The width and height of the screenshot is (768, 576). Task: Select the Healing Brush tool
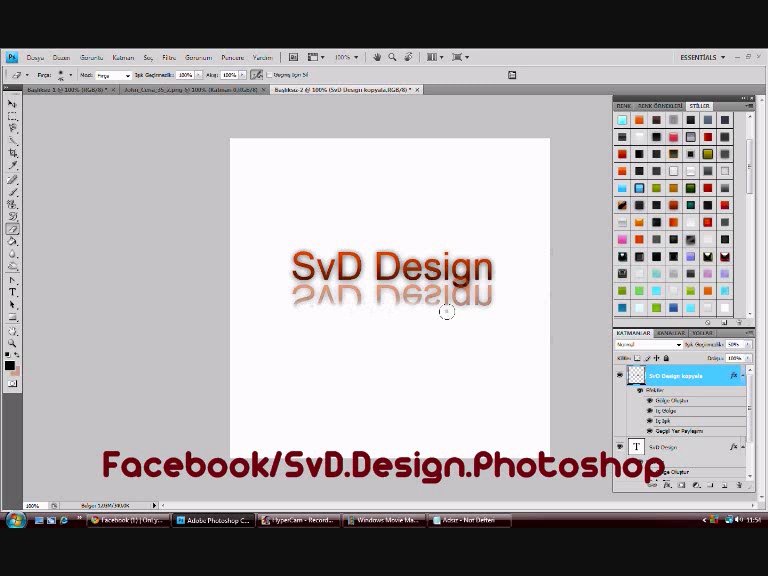click(12, 180)
